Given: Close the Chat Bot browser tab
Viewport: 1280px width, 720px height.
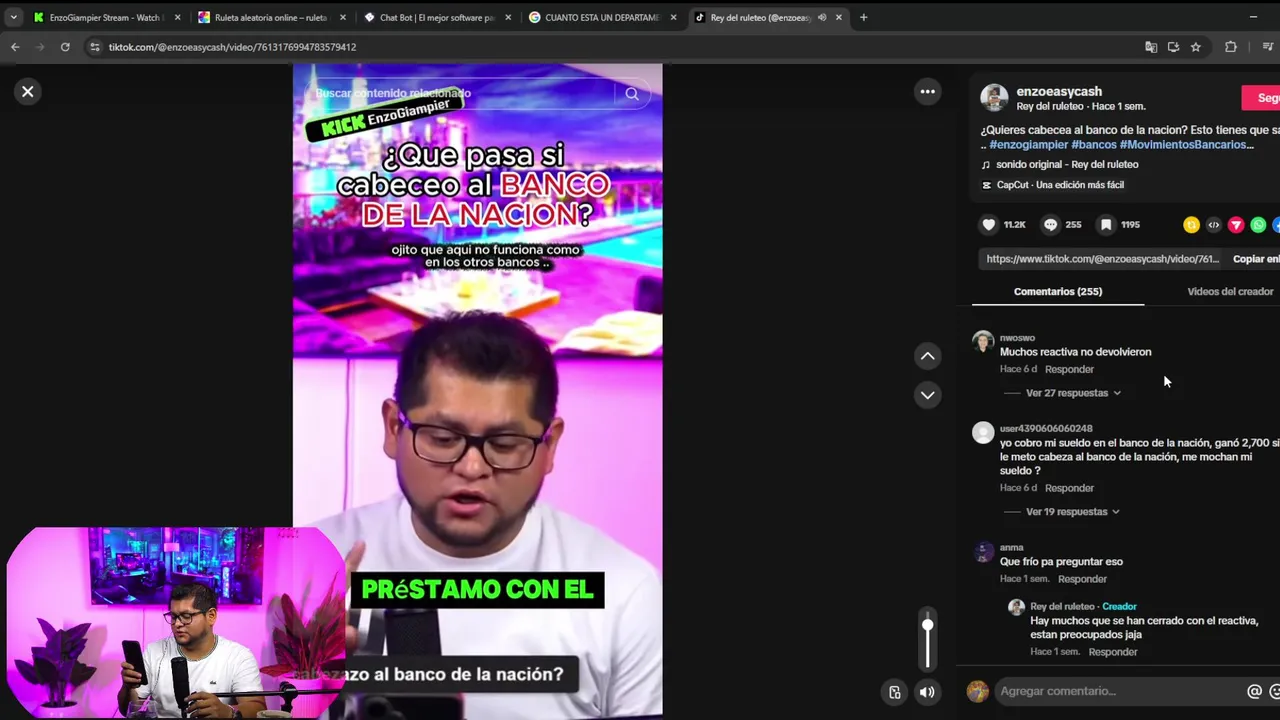Looking at the screenshot, I should coord(508,17).
